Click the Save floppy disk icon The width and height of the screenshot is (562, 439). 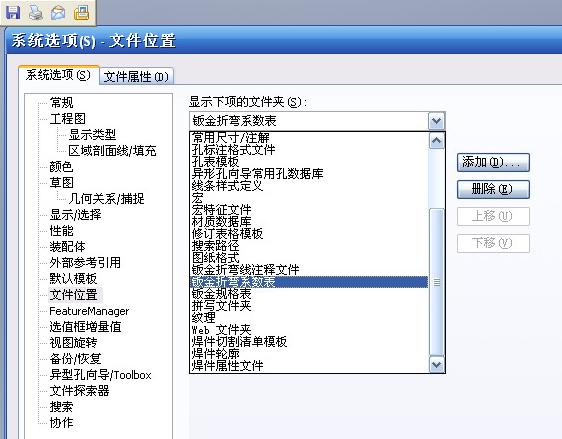(13, 12)
